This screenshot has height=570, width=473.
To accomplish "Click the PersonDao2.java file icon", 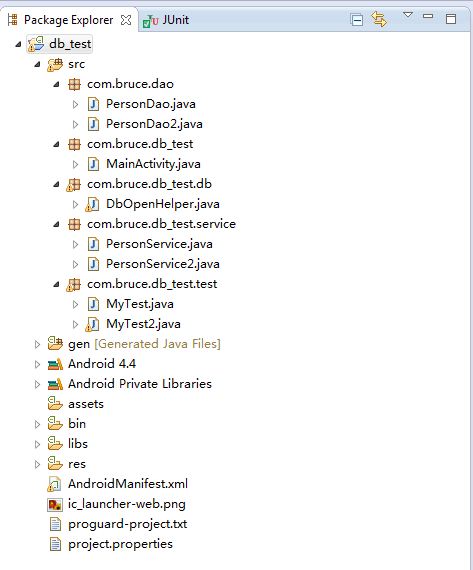I will [x=93, y=124].
